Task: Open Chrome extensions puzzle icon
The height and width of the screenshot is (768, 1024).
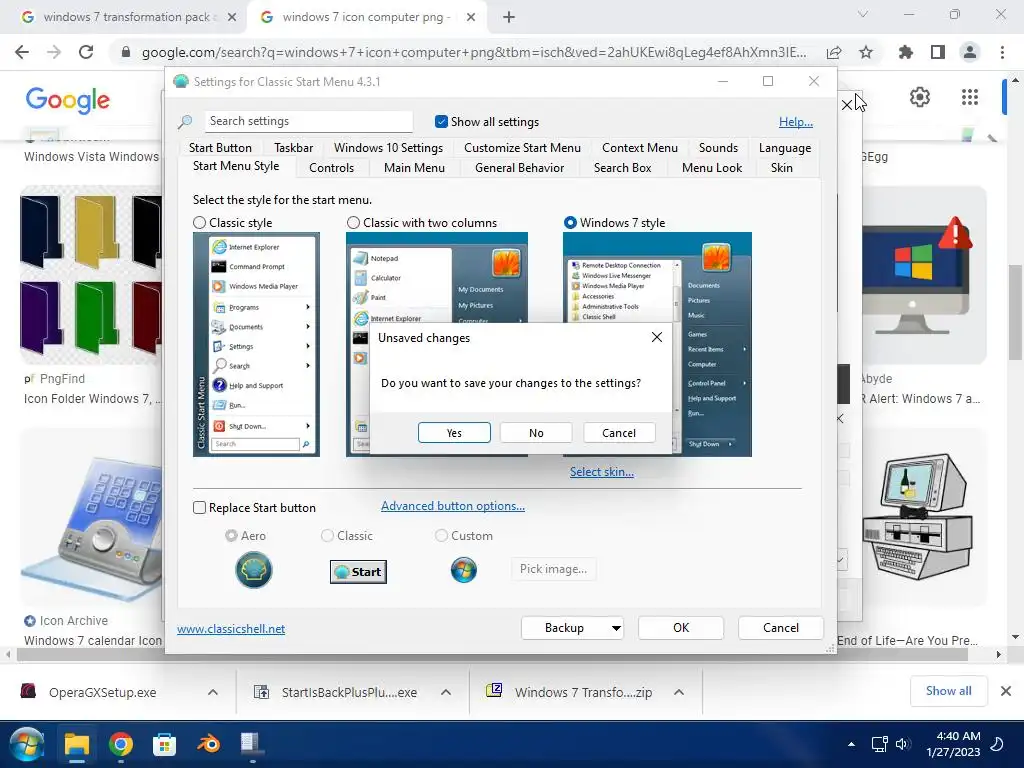Action: [x=905, y=52]
